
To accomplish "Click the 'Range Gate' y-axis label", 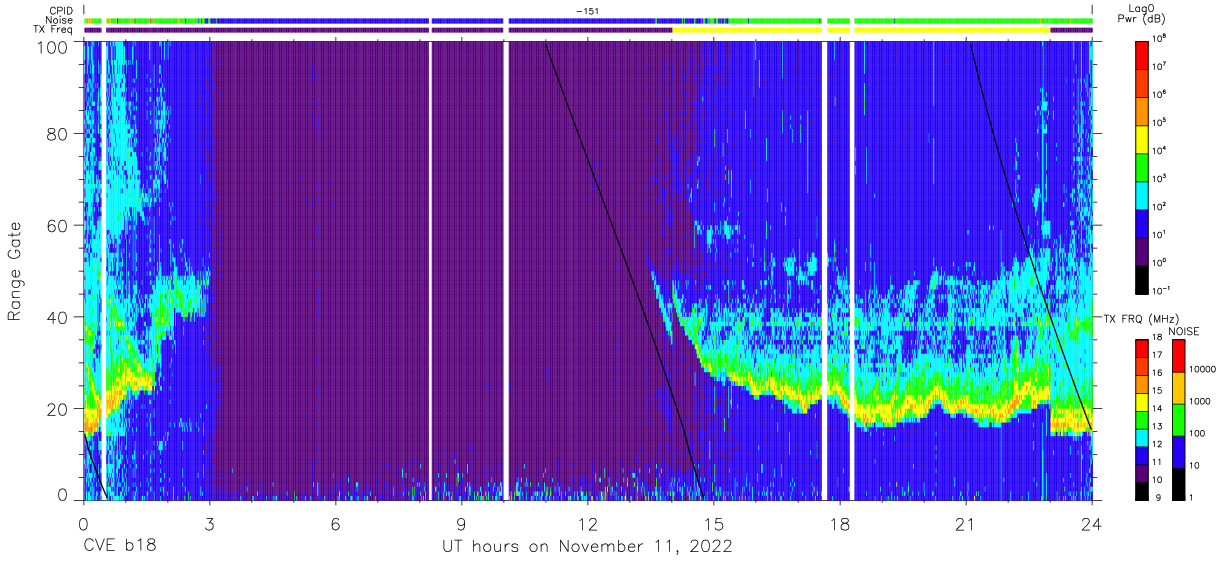I will [15, 270].
